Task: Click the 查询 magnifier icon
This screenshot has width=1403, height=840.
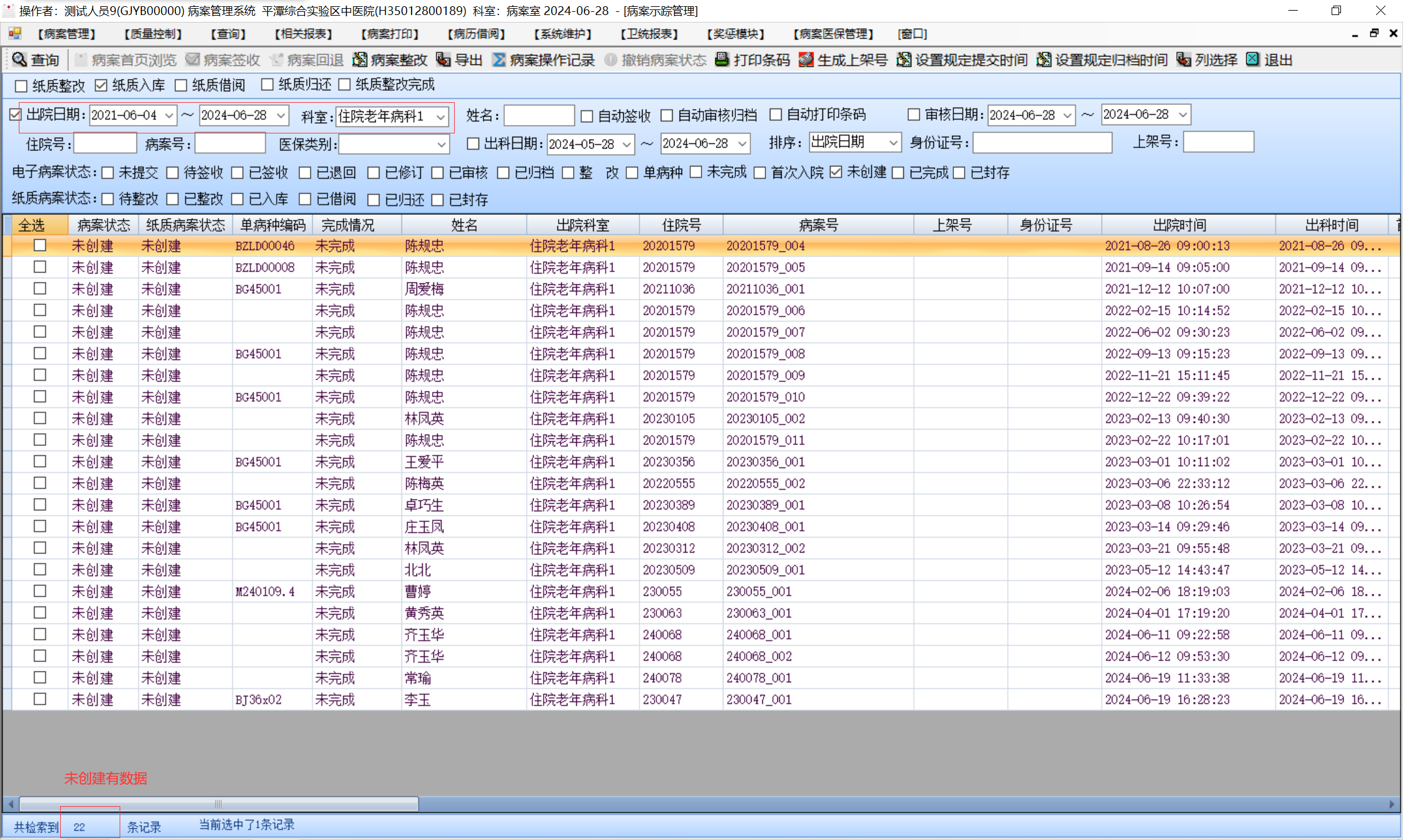Action: [x=19, y=60]
